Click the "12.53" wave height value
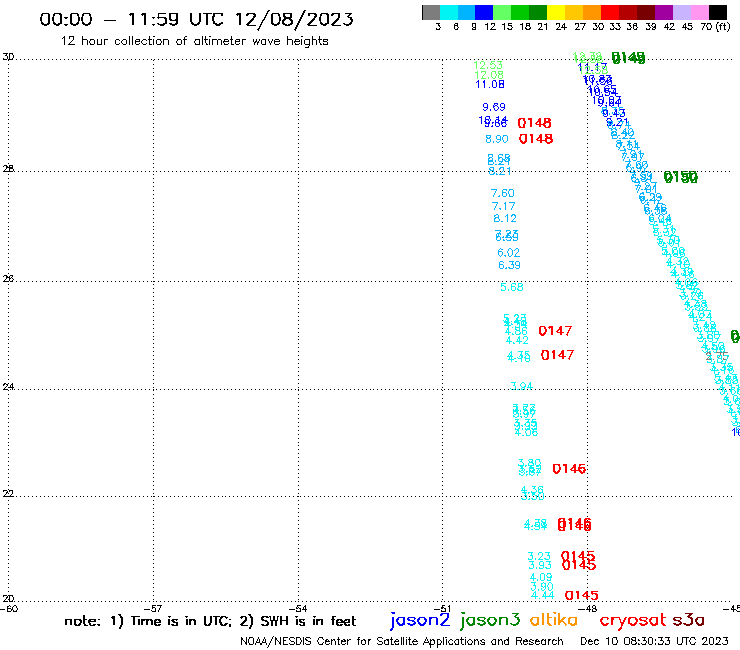740x650 pixels. (x=488, y=65)
